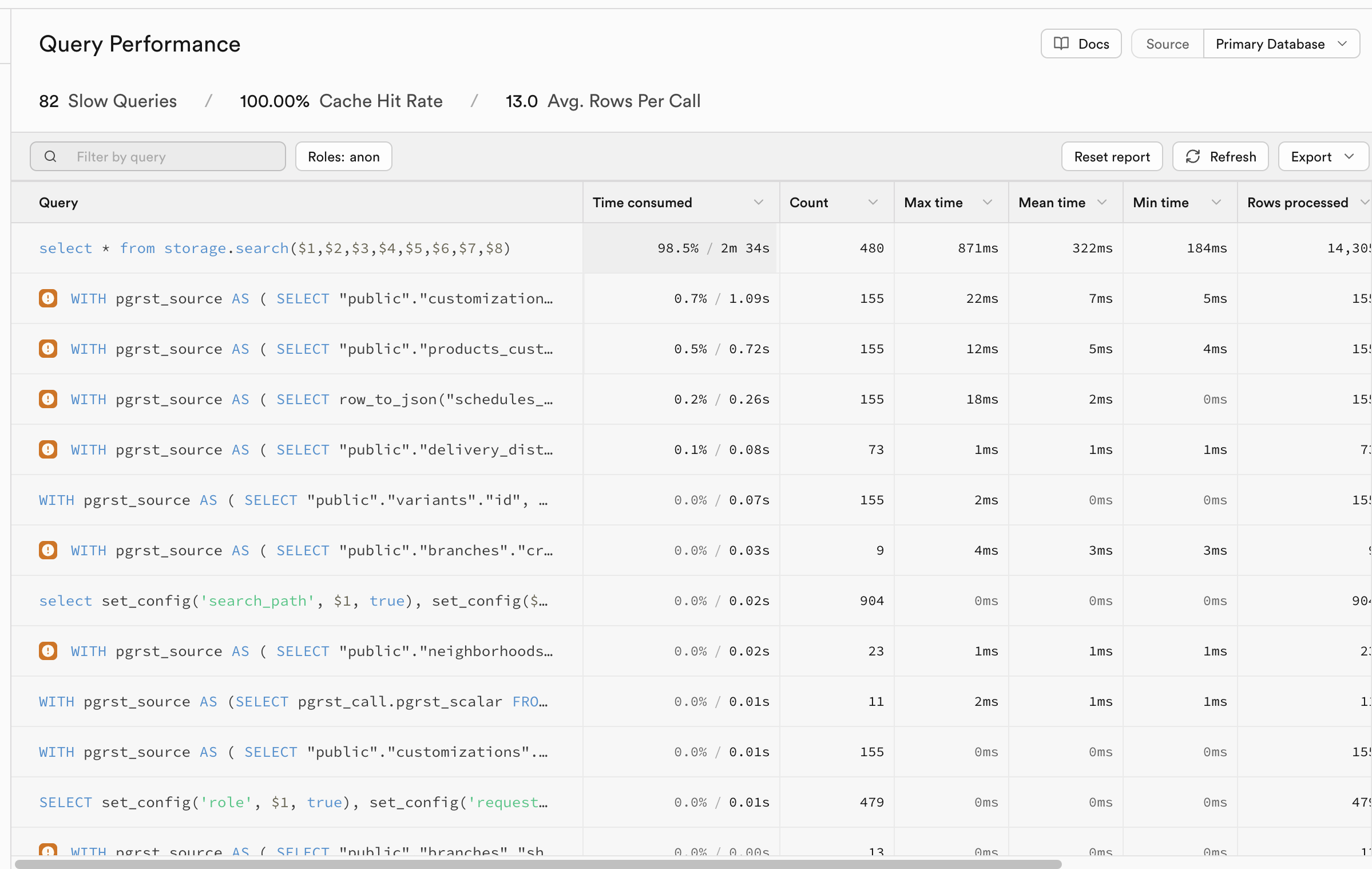This screenshot has width=1372, height=869.
Task: Click the Reset report button
Action: coord(1111,156)
